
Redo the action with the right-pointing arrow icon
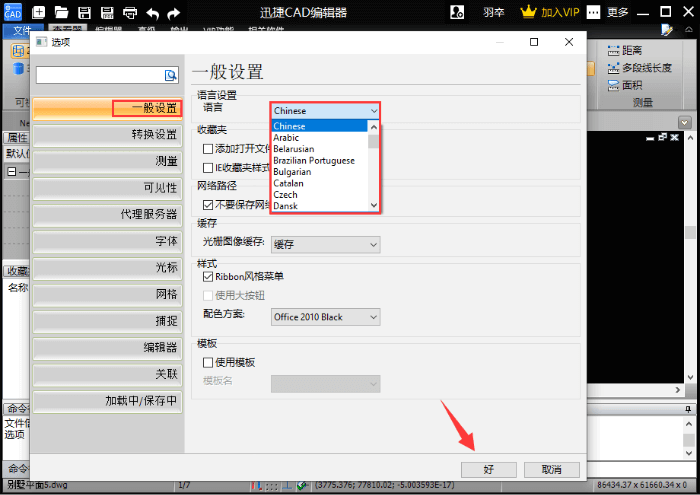tap(174, 13)
